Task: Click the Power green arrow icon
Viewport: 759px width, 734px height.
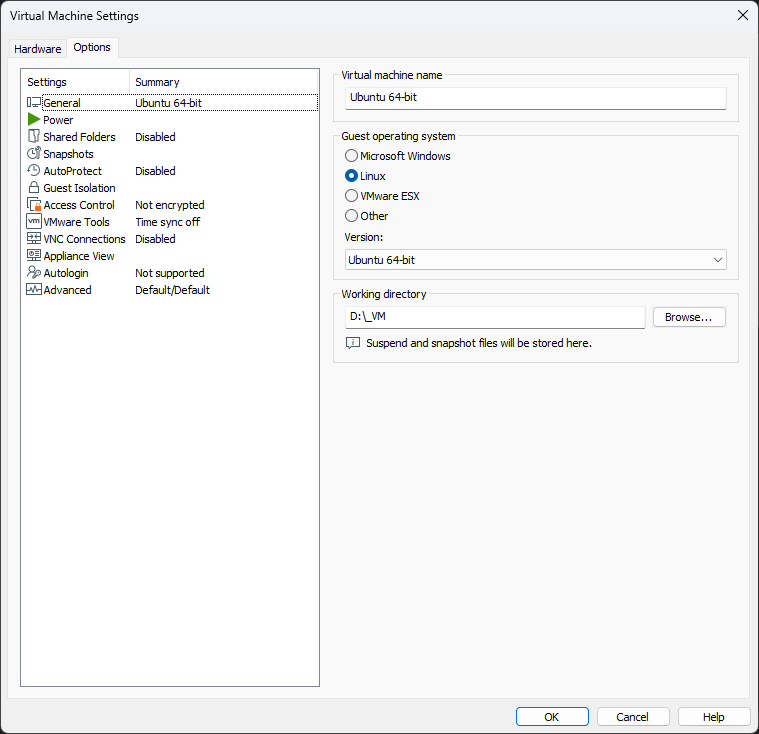Action: point(34,120)
